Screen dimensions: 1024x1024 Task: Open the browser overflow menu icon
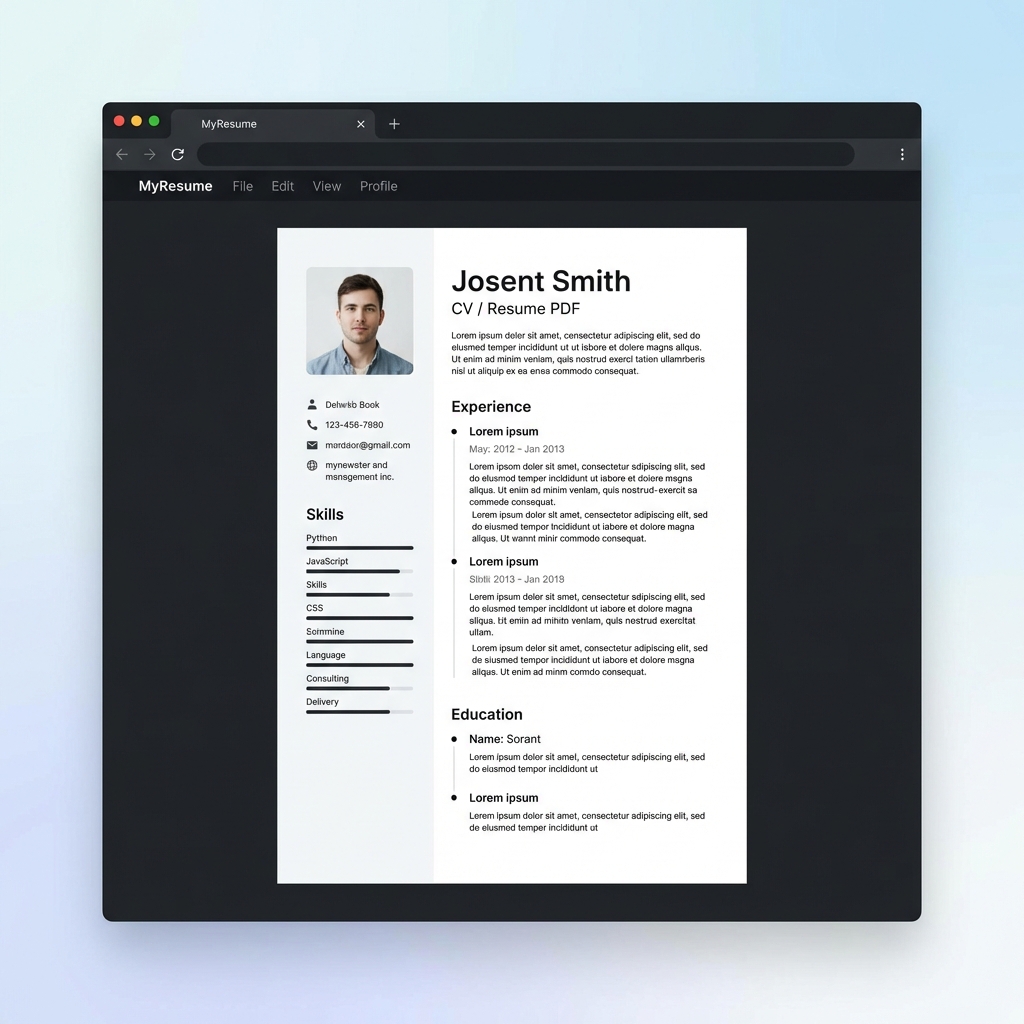click(902, 154)
